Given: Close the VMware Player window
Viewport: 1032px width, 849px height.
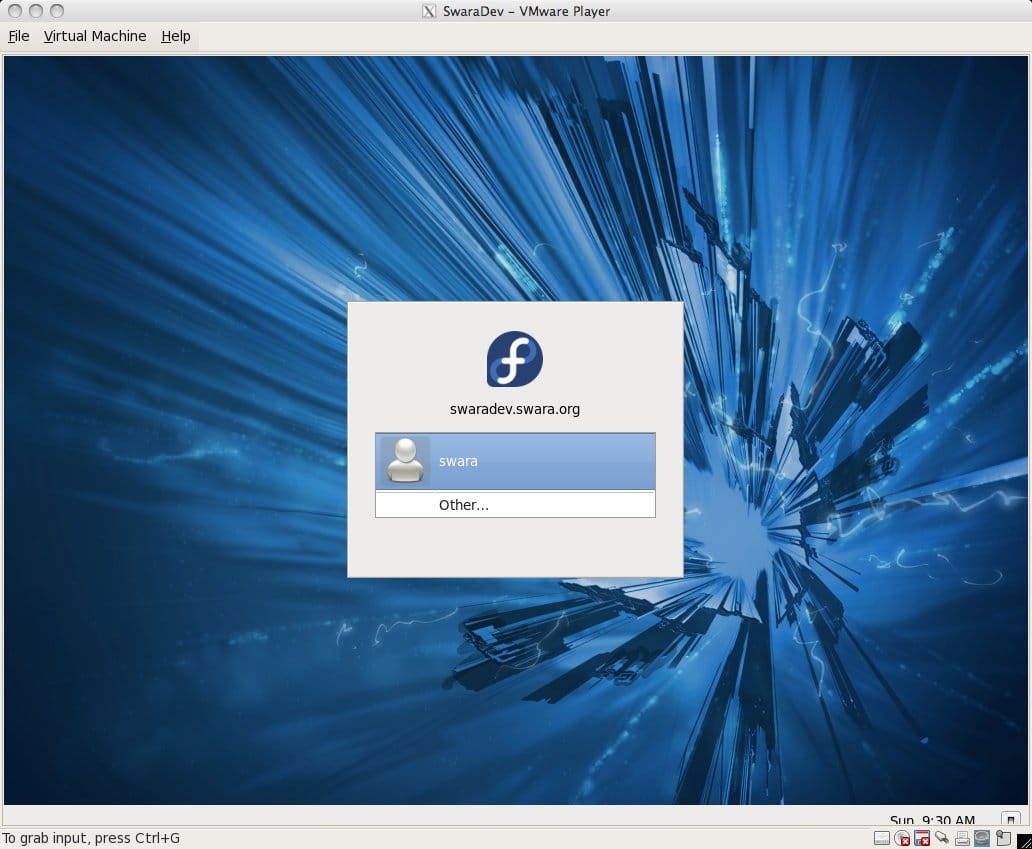Looking at the screenshot, I should click(13, 11).
